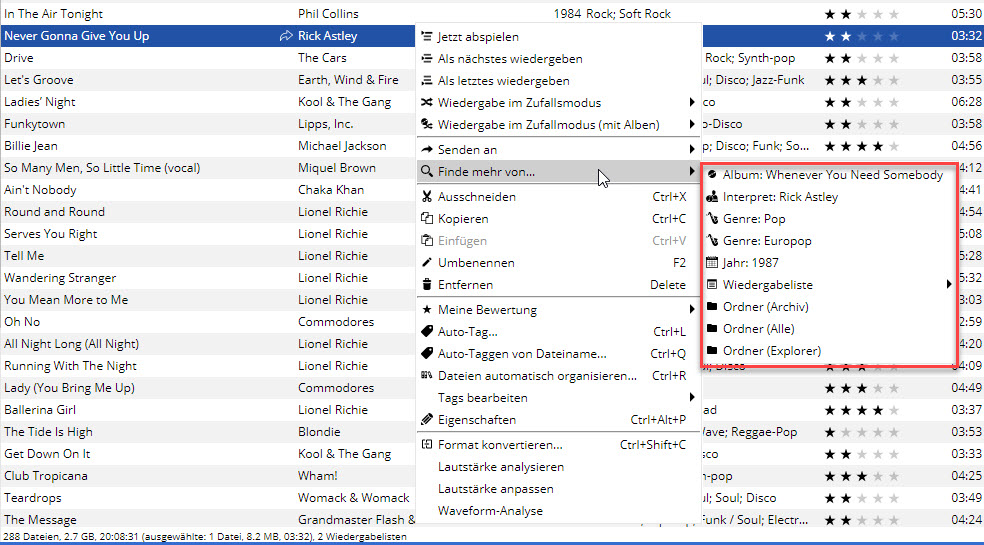The height and width of the screenshot is (545, 984).
Task: Click the share arrow in Never Gonna Give You Up row
Action: point(286,36)
